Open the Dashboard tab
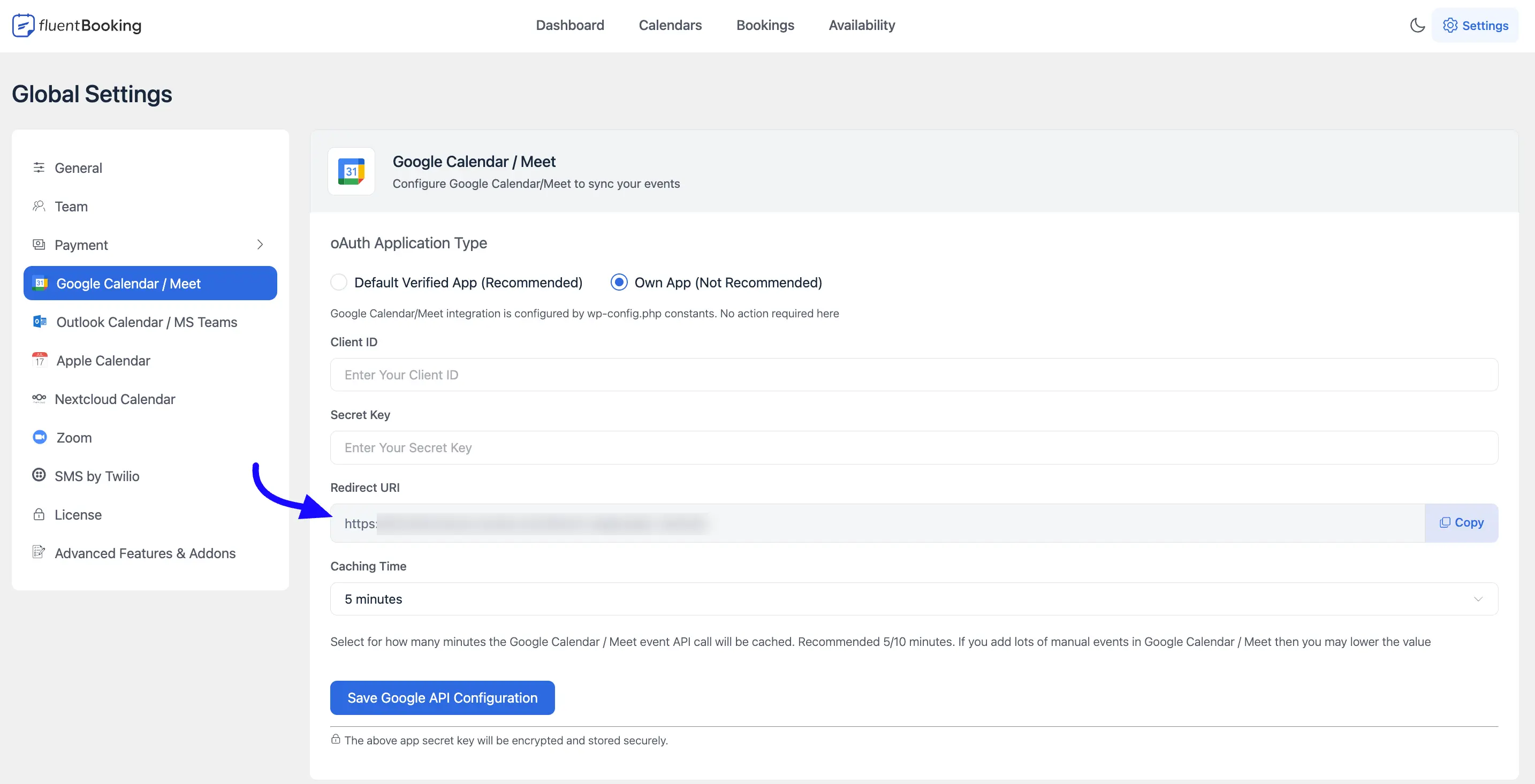The width and height of the screenshot is (1535, 784). click(x=569, y=25)
